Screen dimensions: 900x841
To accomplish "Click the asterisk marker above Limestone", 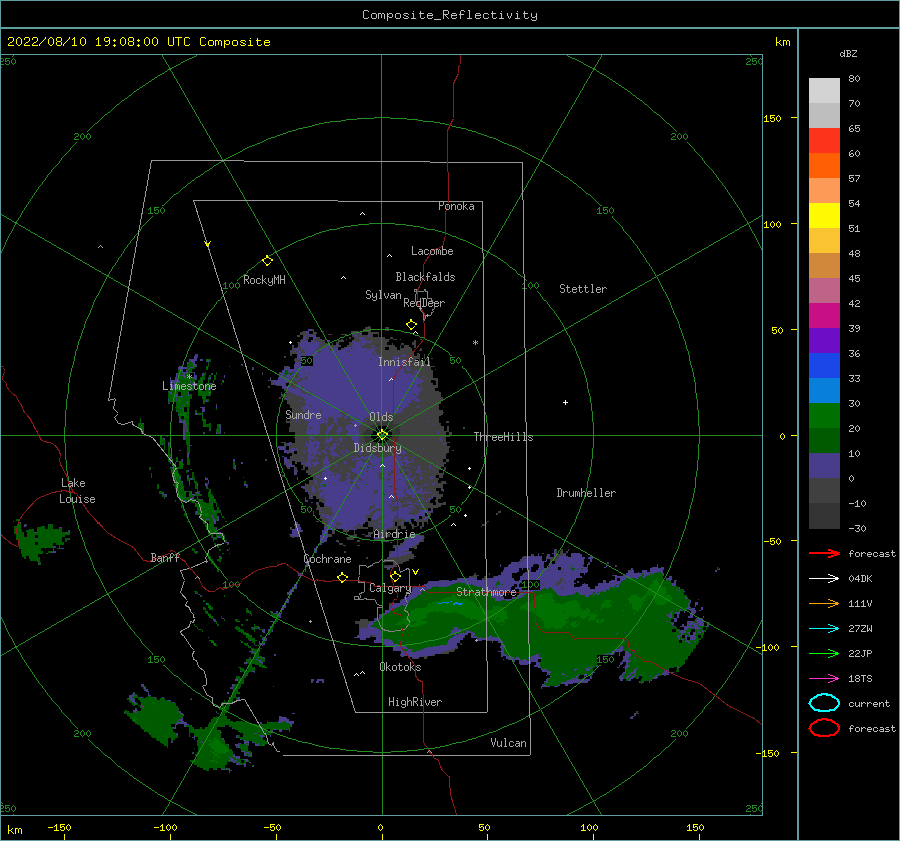I will pos(189,377).
